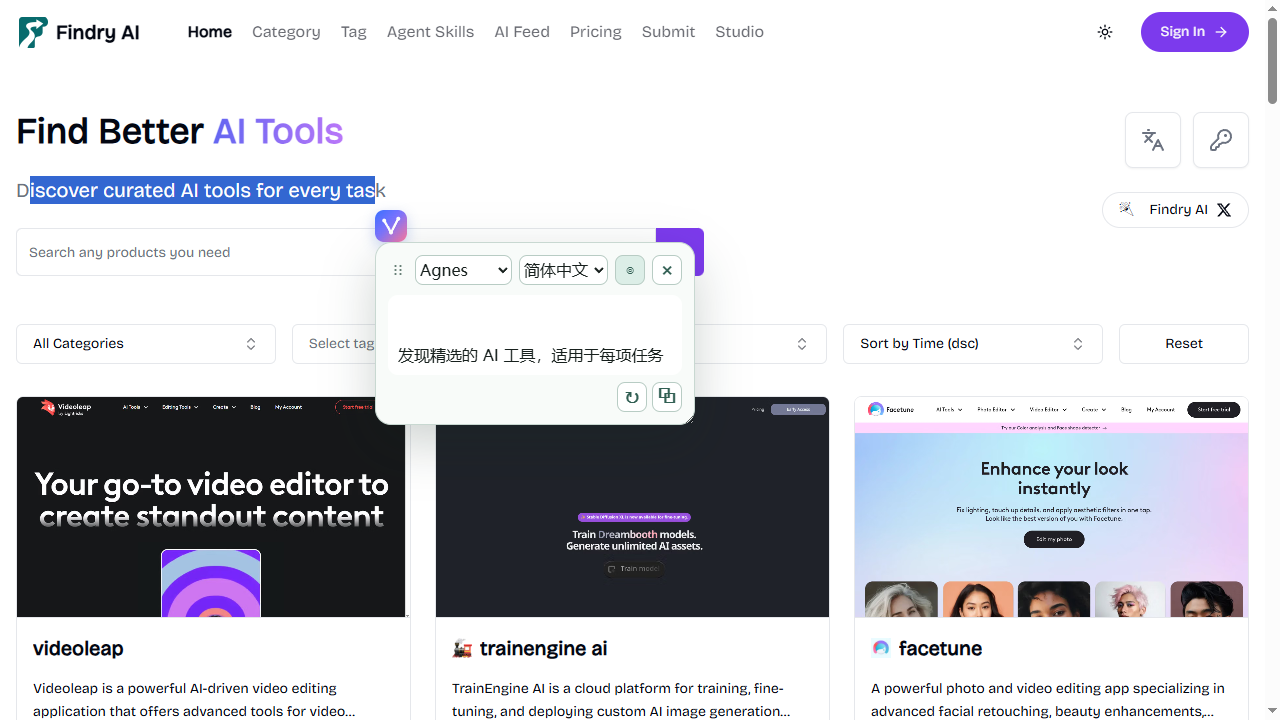The image size is (1280, 720).
Task: Open the Submit nav item
Action: point(668,32)
